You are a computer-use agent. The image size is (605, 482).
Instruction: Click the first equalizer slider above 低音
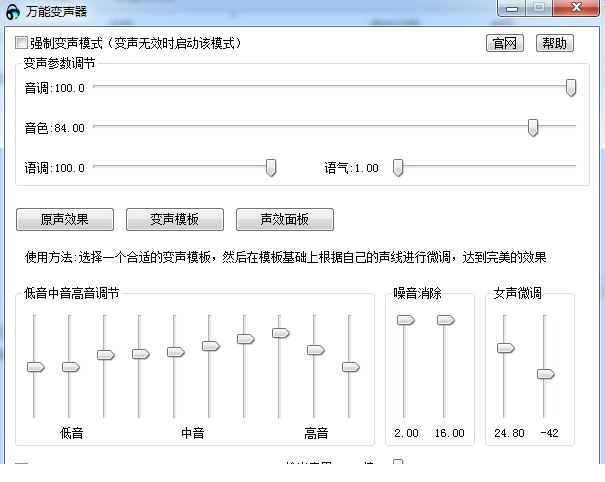point(35,367)
